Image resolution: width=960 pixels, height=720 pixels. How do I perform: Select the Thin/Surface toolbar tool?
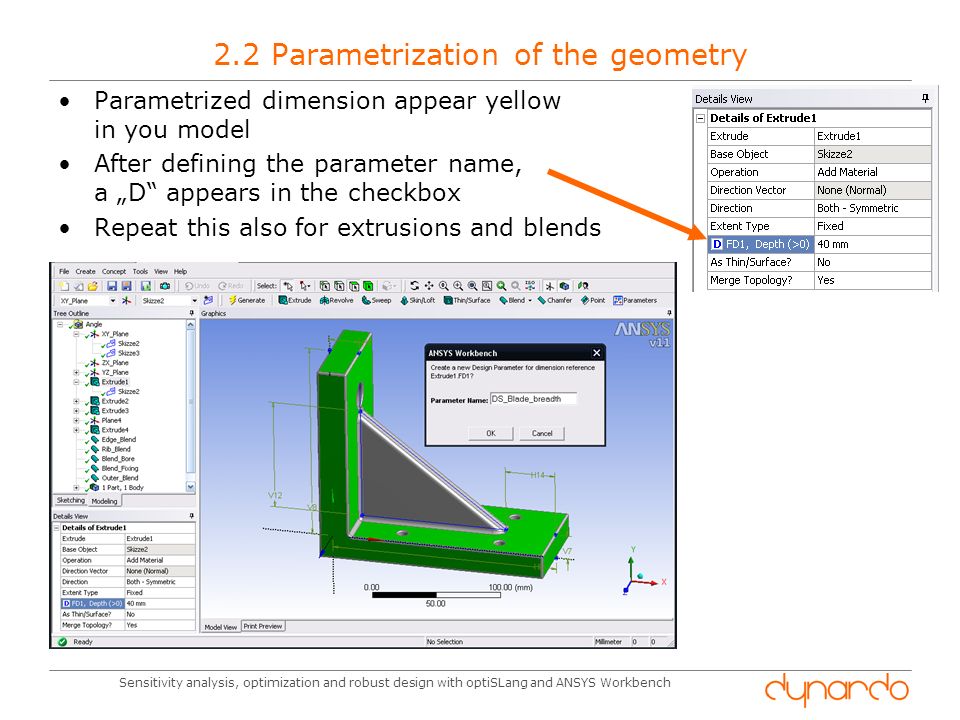pos(467,301)
